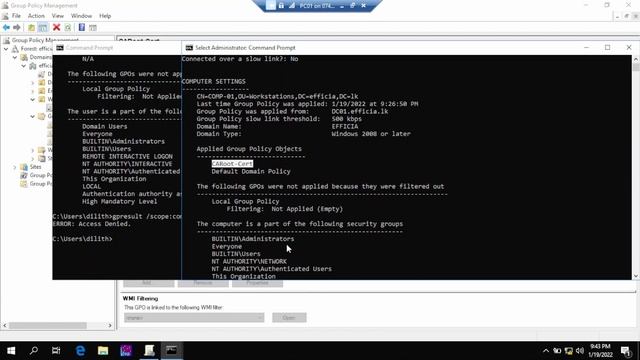The height and width of the screenshot is (360, 640).
Task: Click Properties button under security filtering
Action: click(x=257, y=283)
